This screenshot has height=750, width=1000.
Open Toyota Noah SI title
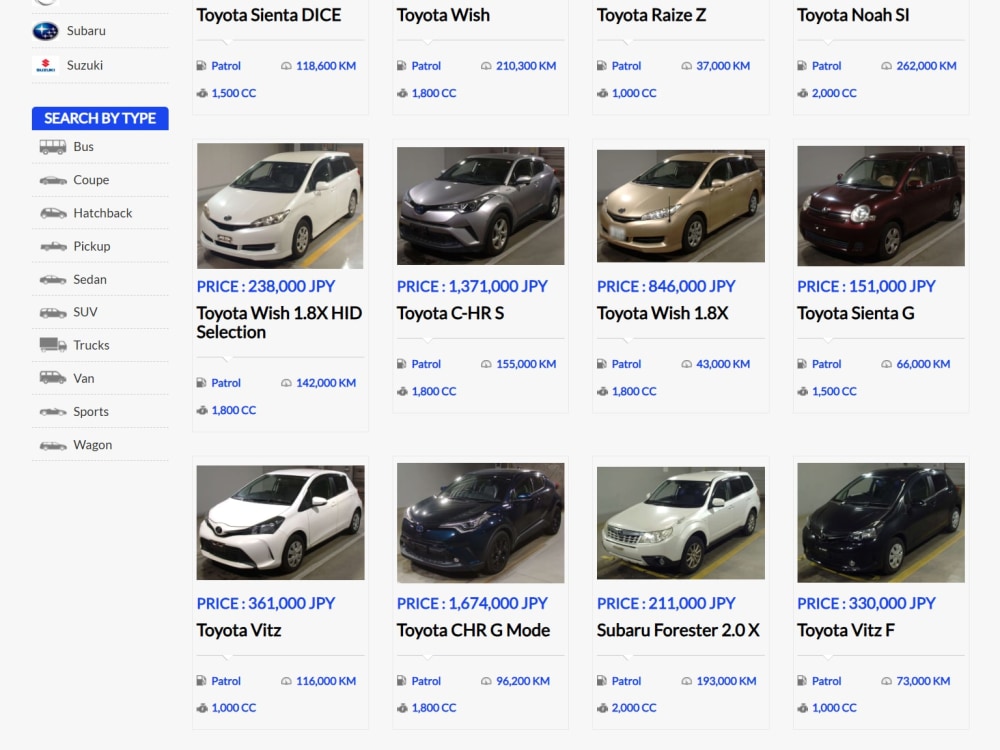coord(853,15)
